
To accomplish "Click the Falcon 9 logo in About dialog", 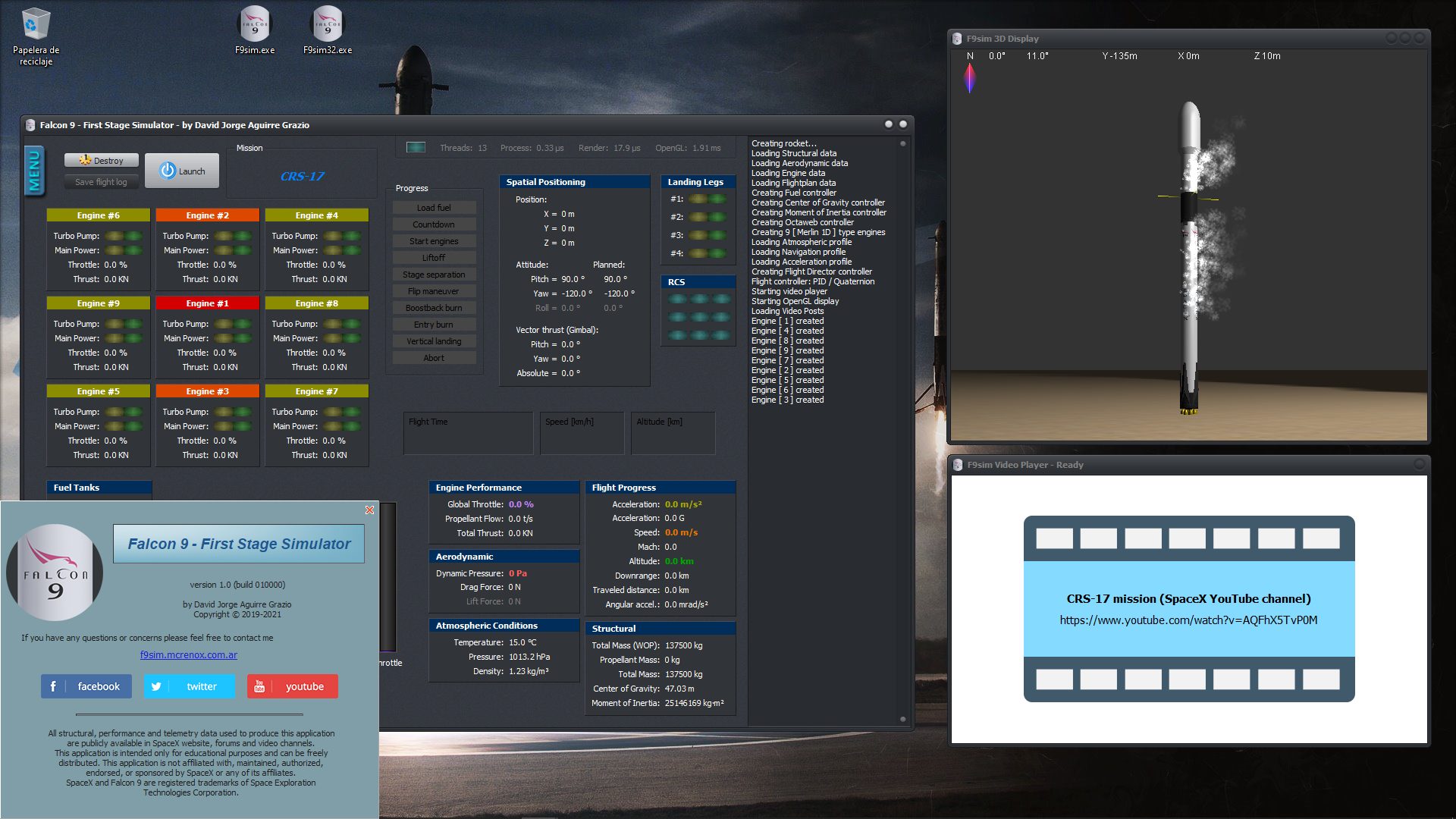I will click(x=55, y=573).
